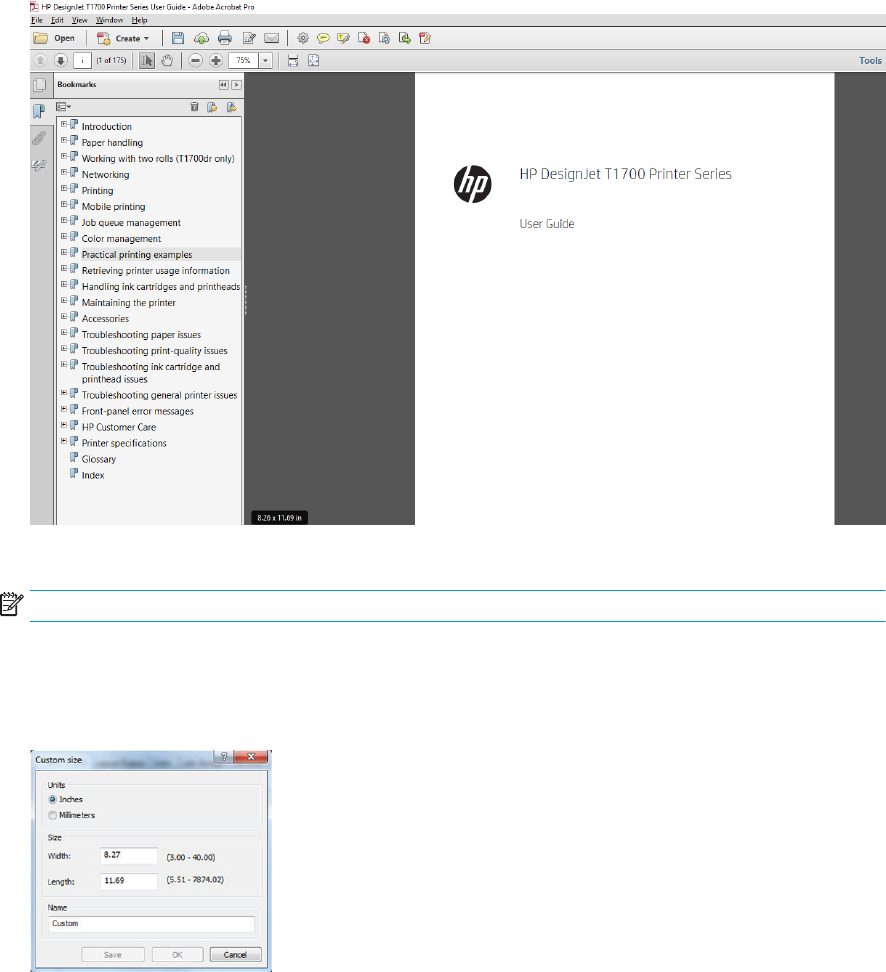Expand the Introduction bookmark
The image size is (886, 972).
pyautogui.click(x=64, y=124)
